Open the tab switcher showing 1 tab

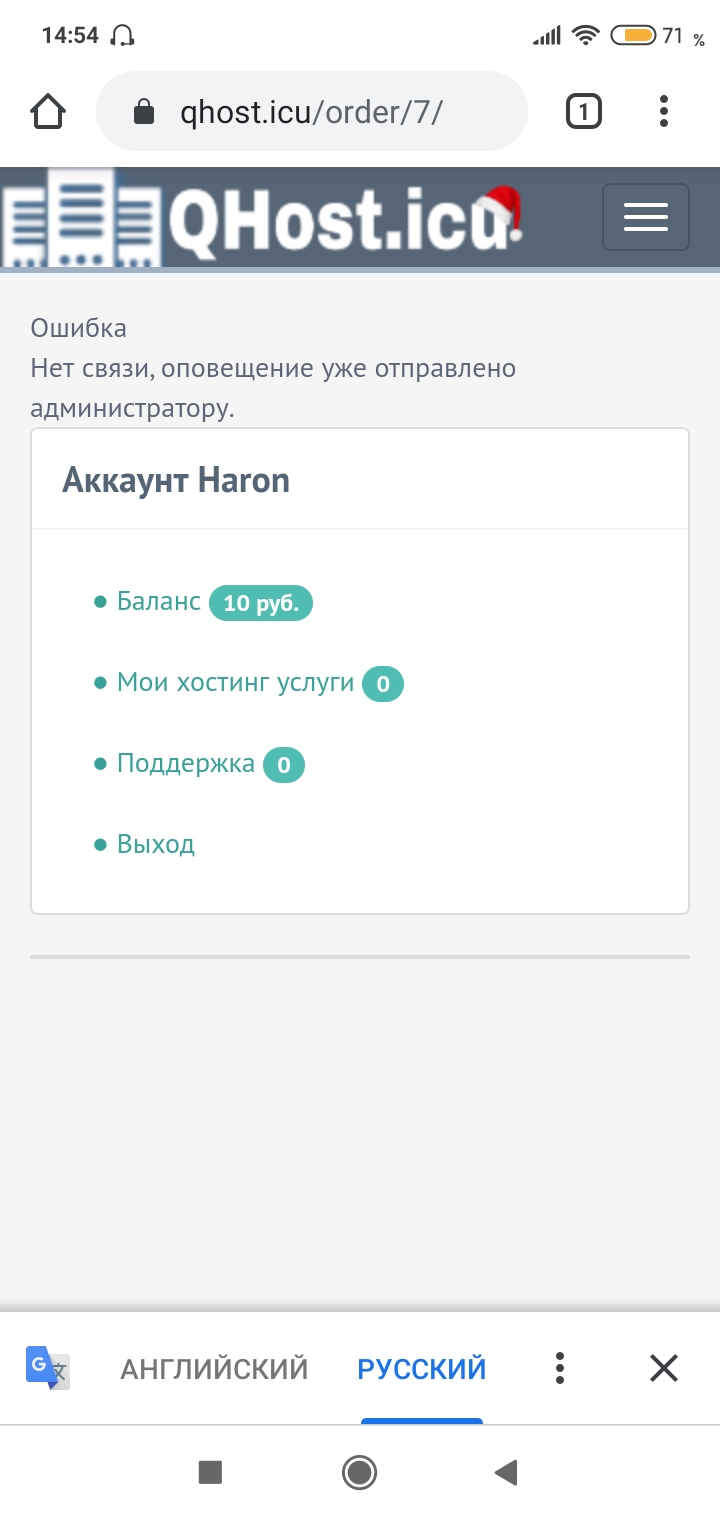[x=583, y=111]
